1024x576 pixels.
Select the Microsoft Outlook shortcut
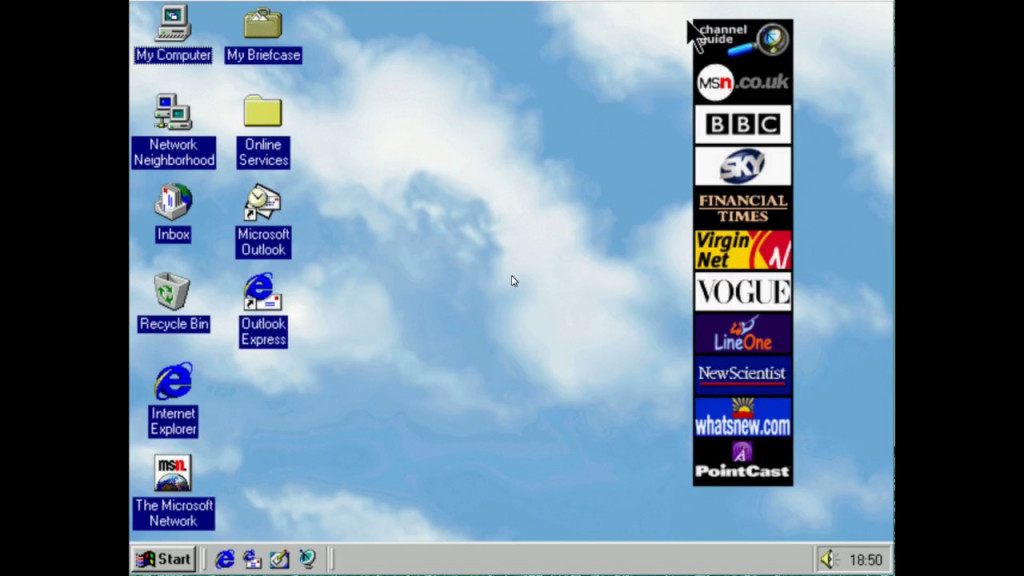tap(263, 221)
